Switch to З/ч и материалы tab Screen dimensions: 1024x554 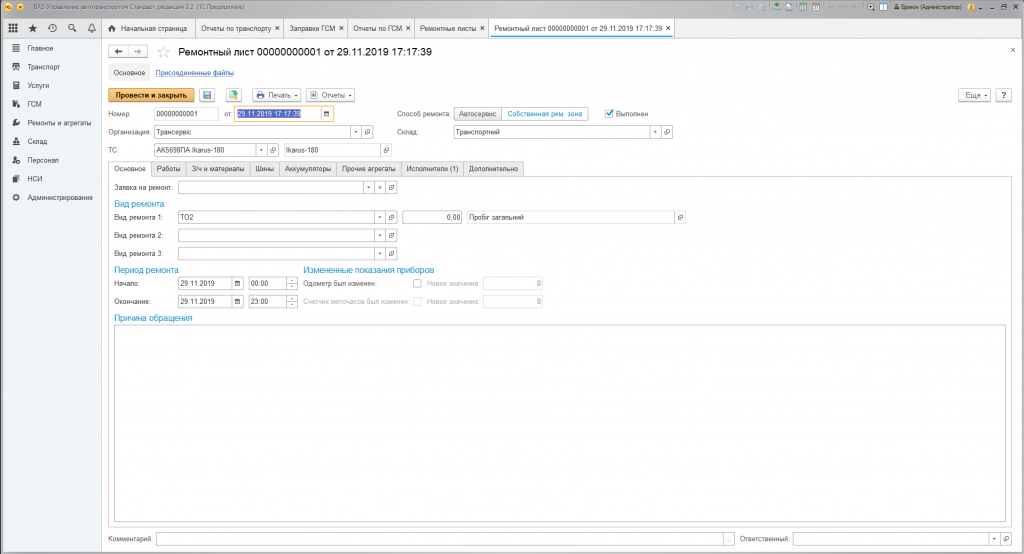pyautogui.click(x=218, y=169)
